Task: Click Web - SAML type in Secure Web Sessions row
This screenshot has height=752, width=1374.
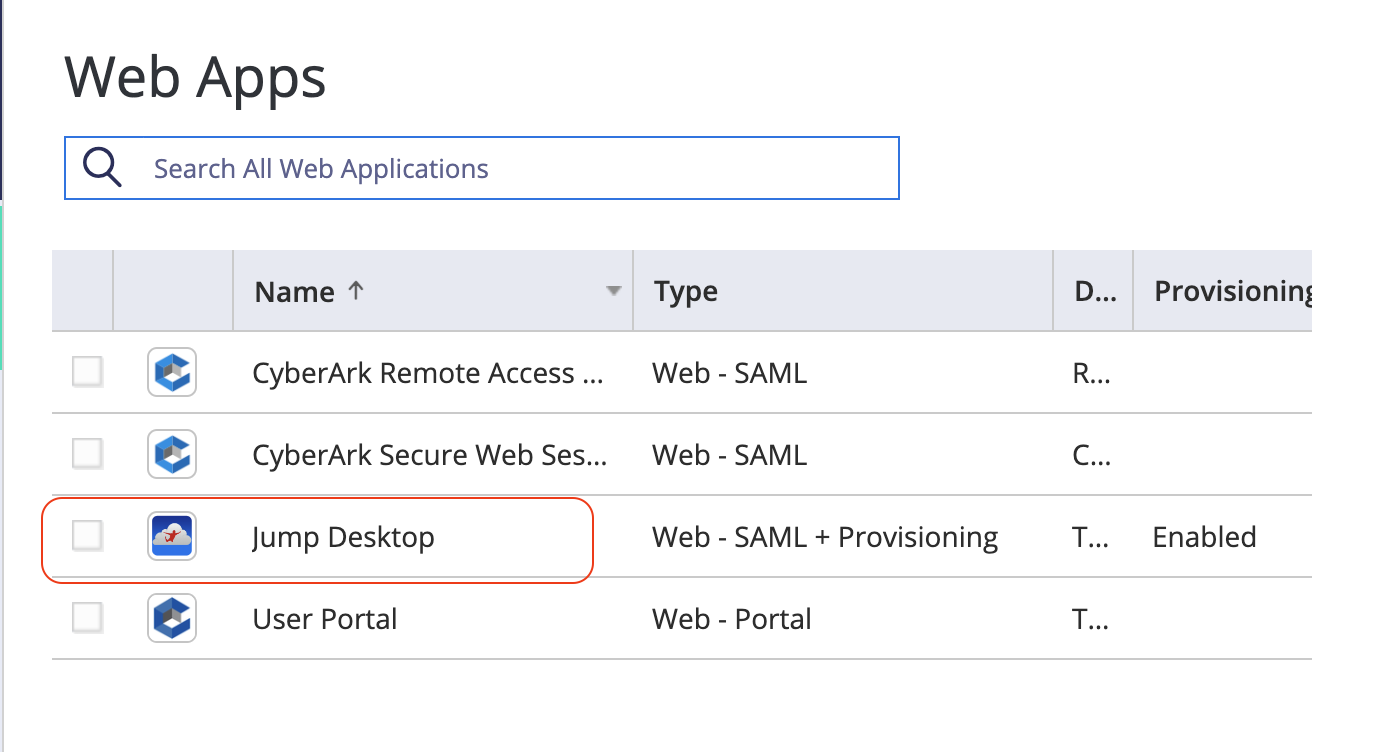Action: (x=729, y=455)
